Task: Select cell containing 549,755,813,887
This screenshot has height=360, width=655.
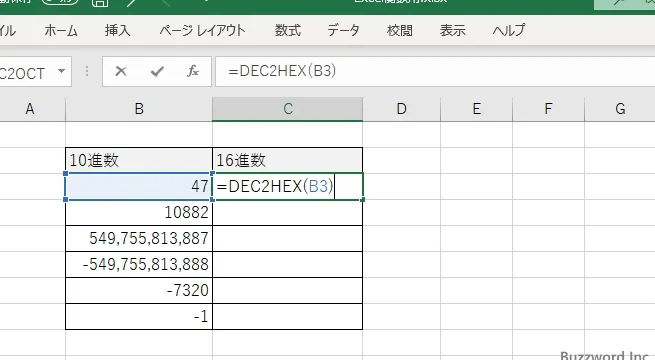Action: click(139, 238)
